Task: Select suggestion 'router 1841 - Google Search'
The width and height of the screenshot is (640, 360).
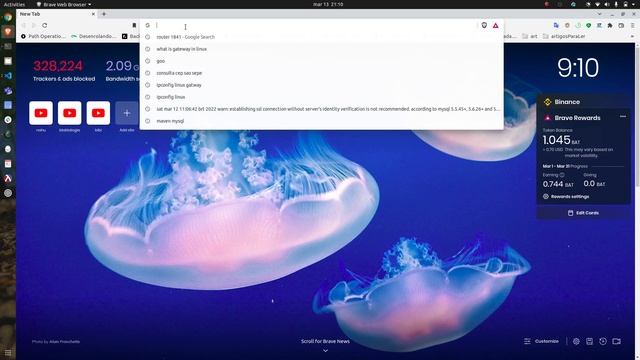Action: pos(322,37)
